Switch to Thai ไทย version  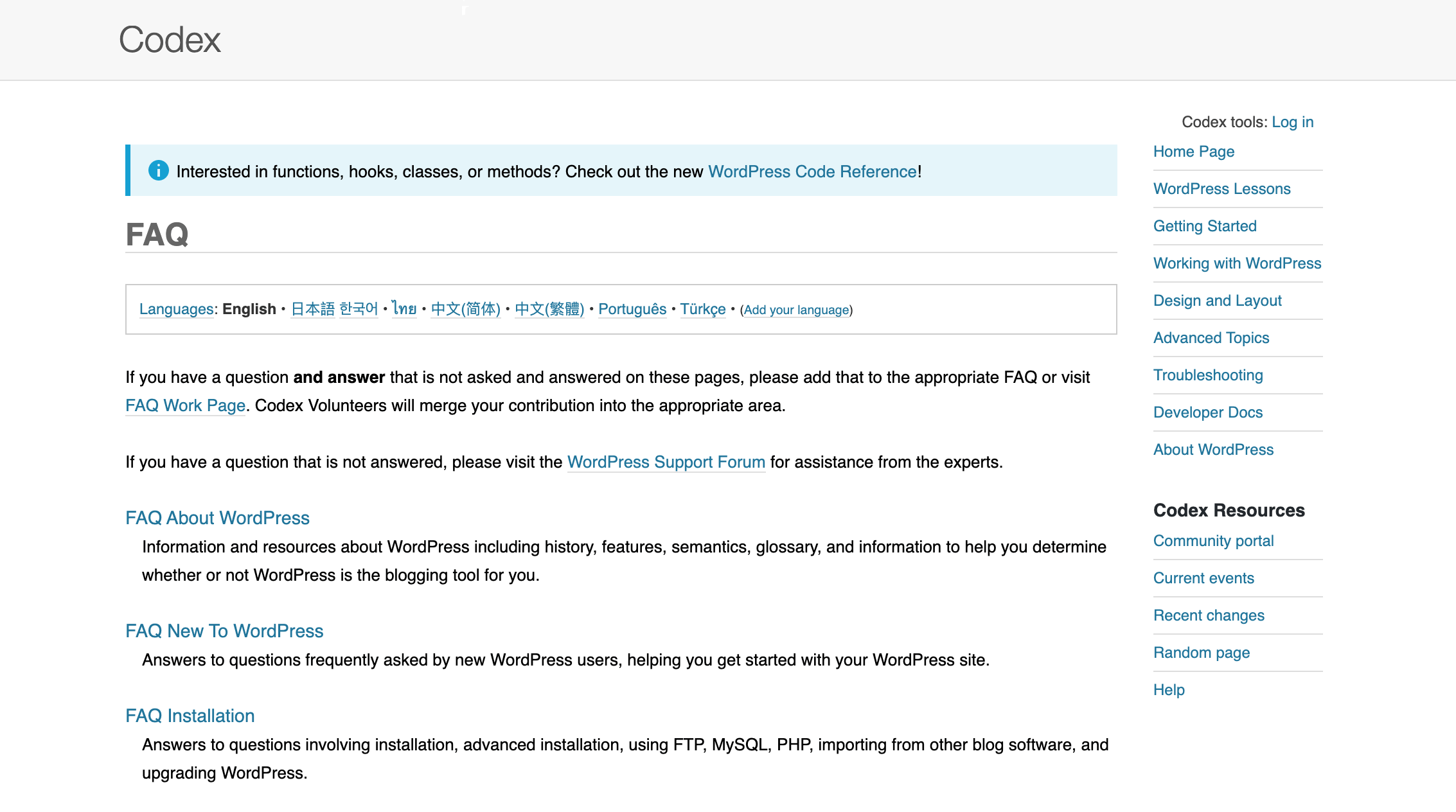click(x=404, y=309)
